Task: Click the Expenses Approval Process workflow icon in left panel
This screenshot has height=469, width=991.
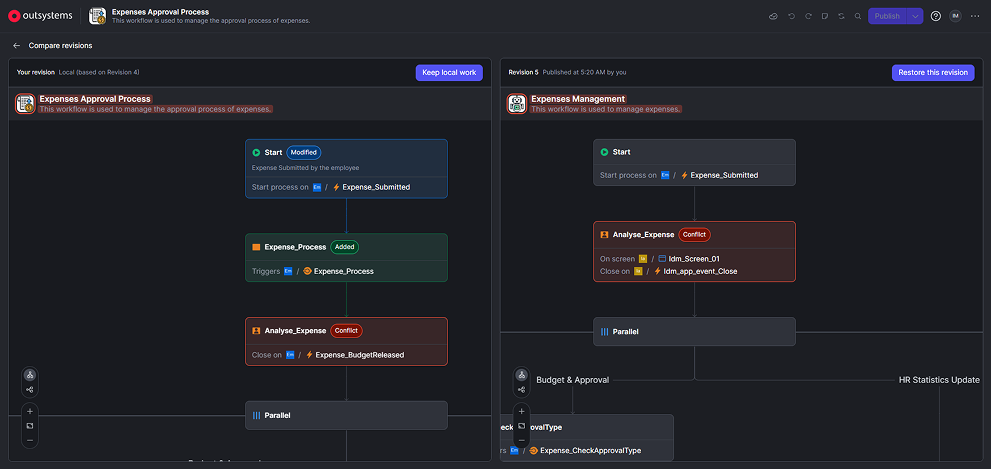Action: click(x=25, y=104)
